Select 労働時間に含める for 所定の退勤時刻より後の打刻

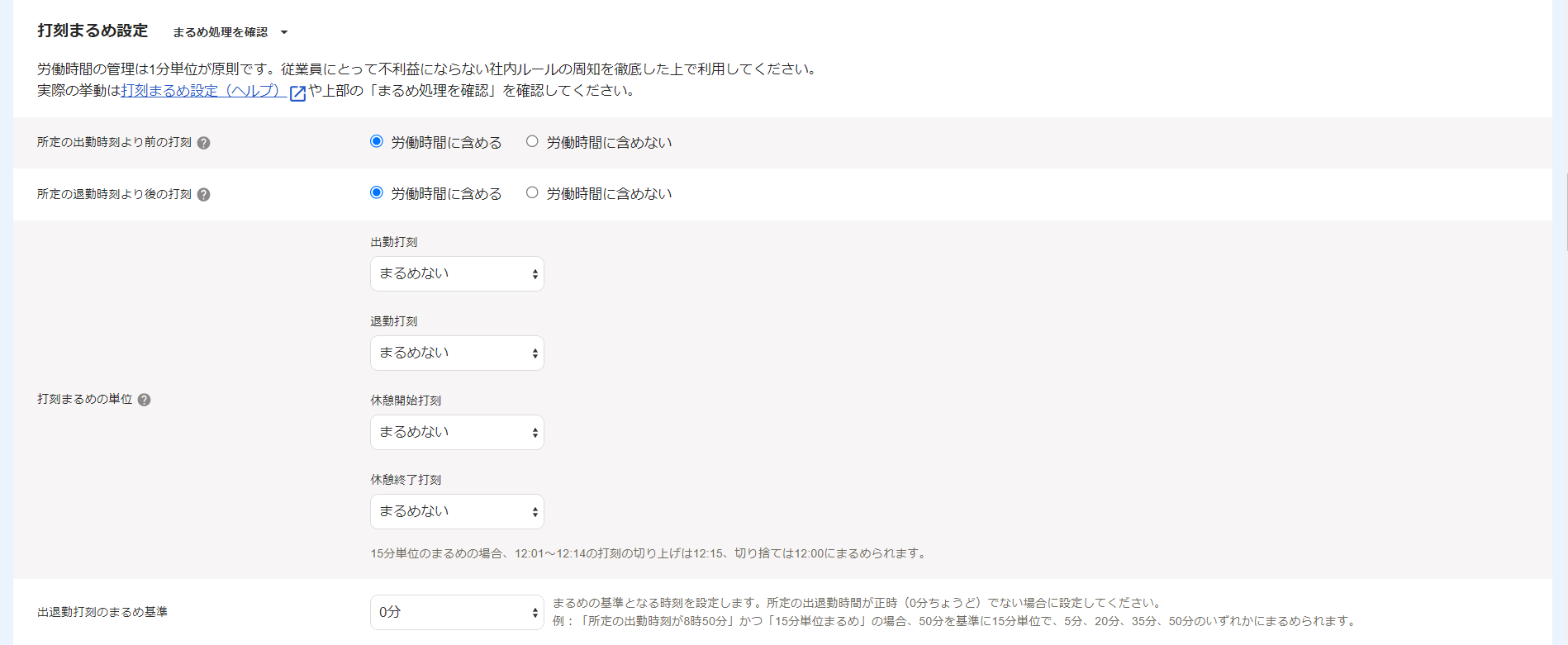pos(377,192)
